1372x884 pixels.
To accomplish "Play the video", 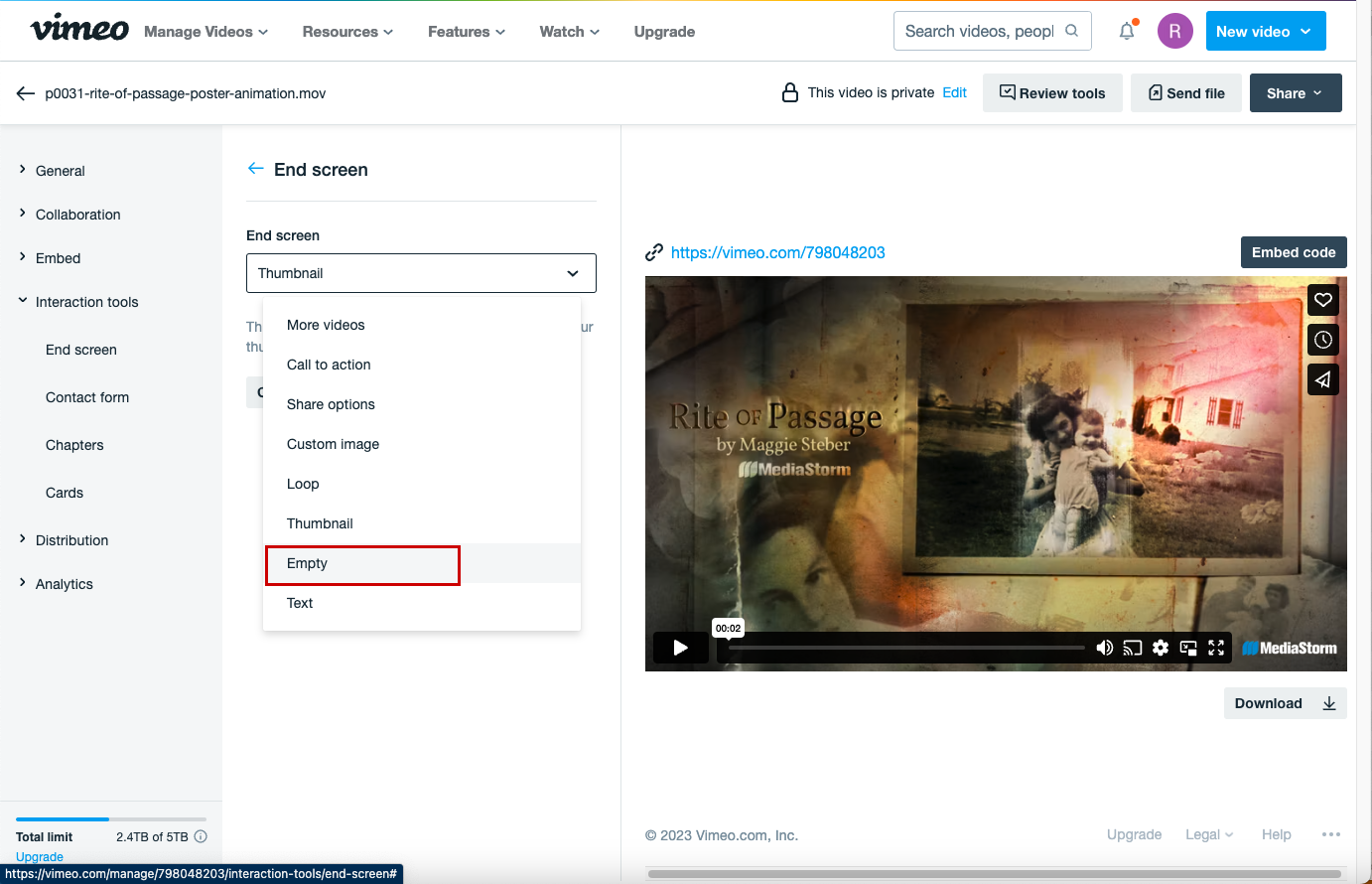I will pyautogui.click(x=680, y=647).
